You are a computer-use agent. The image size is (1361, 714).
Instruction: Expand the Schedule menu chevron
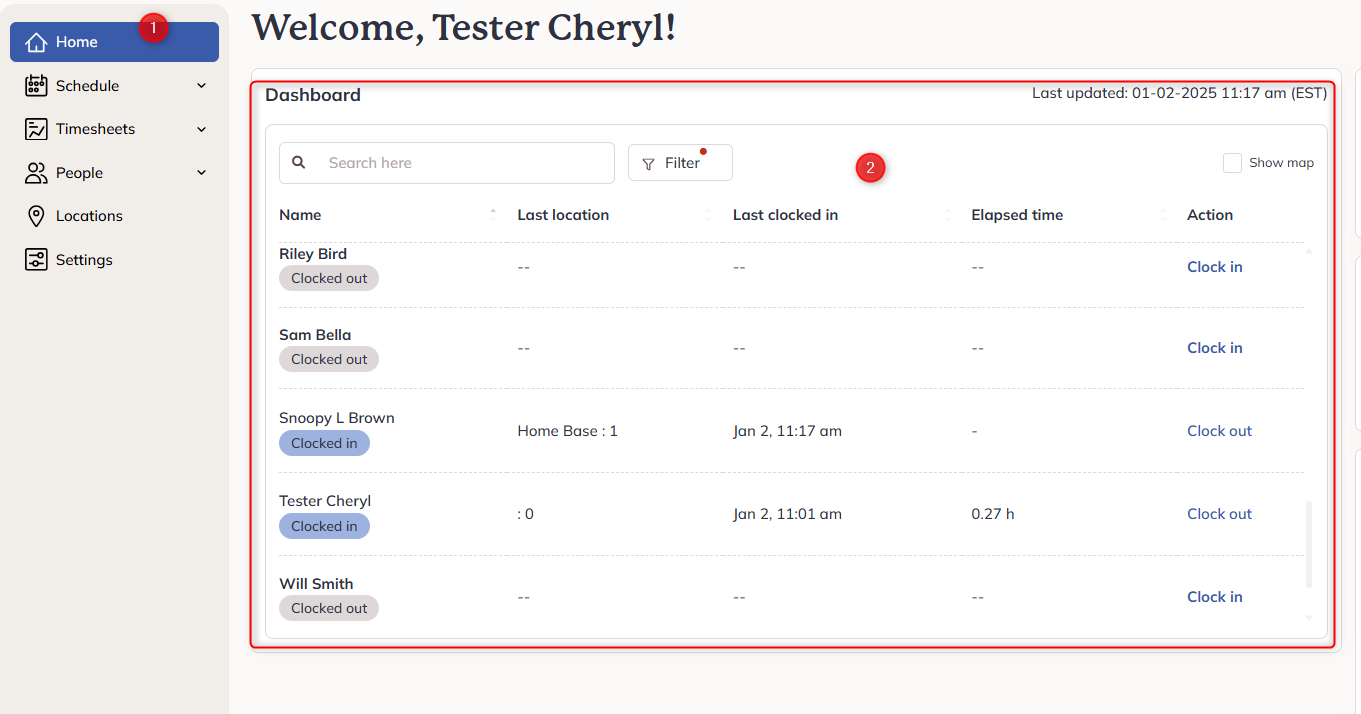click(x=202, y=86)
